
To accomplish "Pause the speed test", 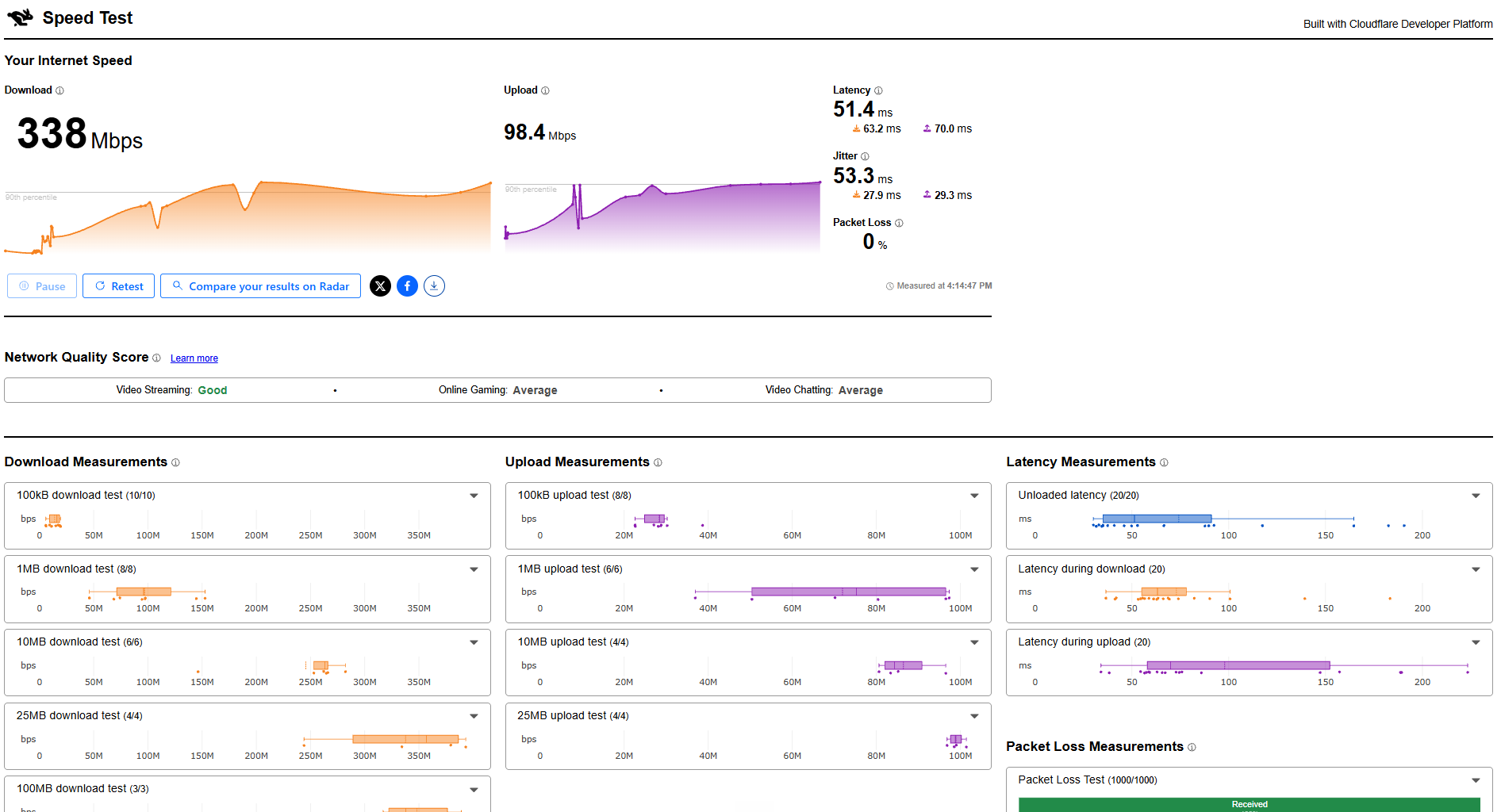I will (42, 286).
